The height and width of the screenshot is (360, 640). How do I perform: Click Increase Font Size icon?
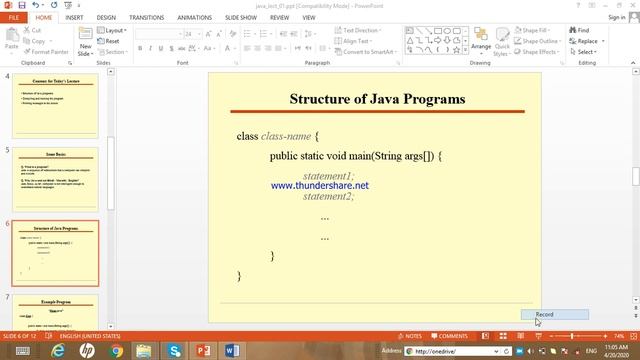[x=209, y=34]
